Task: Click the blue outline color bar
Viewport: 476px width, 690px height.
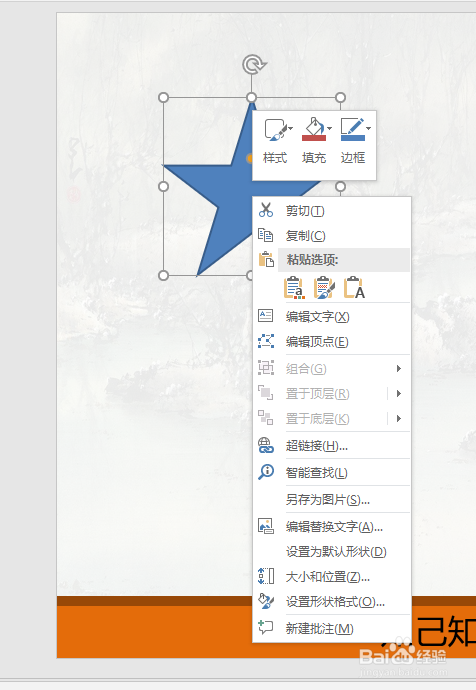Action: [x=353, y=138]
